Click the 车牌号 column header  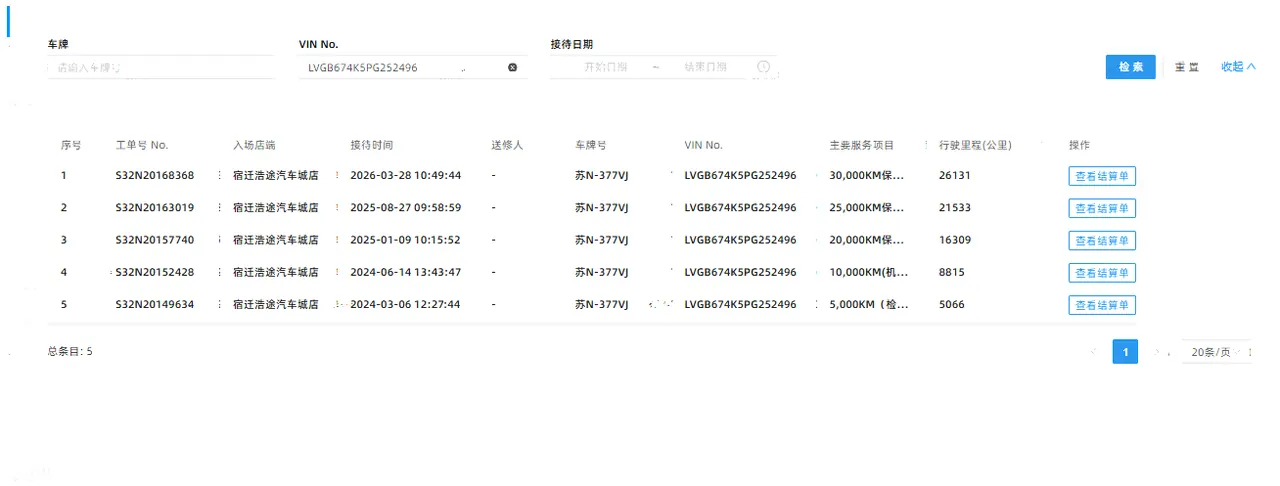tap(591, 145)
